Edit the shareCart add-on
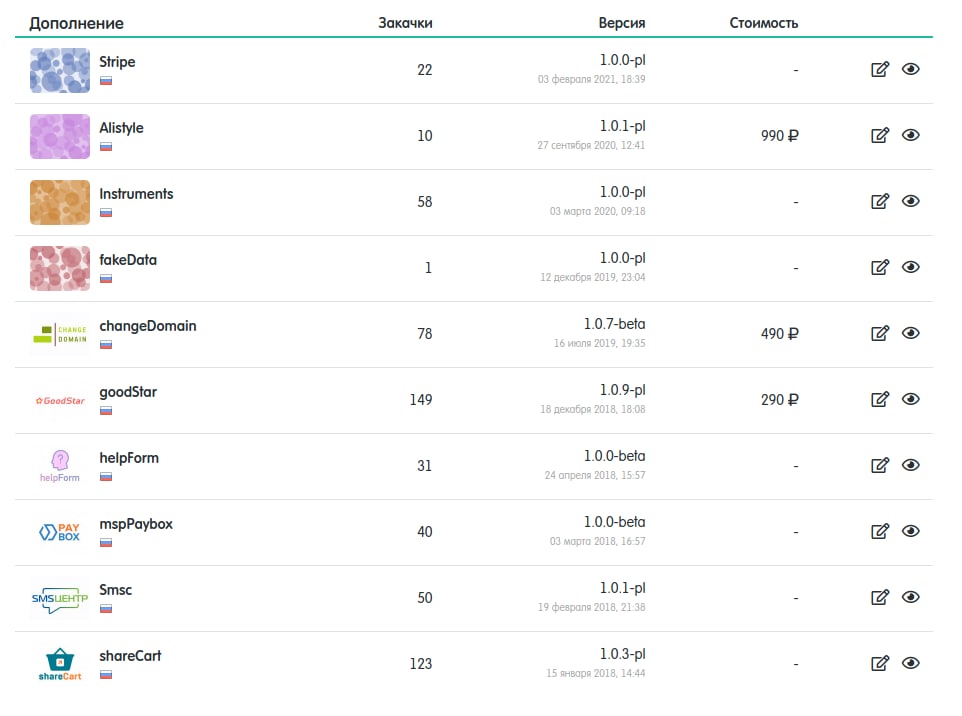Viewport: 962px width, 716px height. point(880,663)
